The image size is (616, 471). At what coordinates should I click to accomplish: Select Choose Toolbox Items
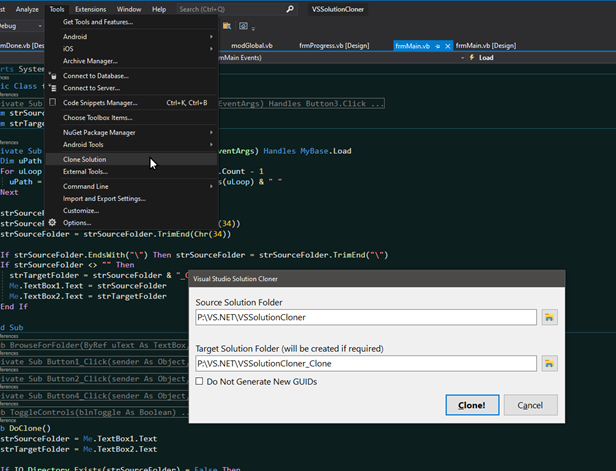coord(132,117)
